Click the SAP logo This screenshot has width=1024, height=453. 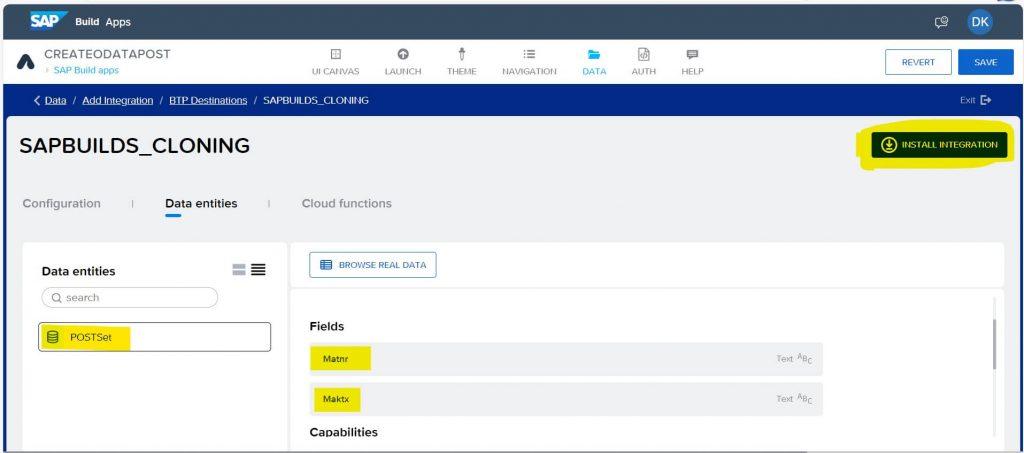pyautogui.click(x=48, y=21)
